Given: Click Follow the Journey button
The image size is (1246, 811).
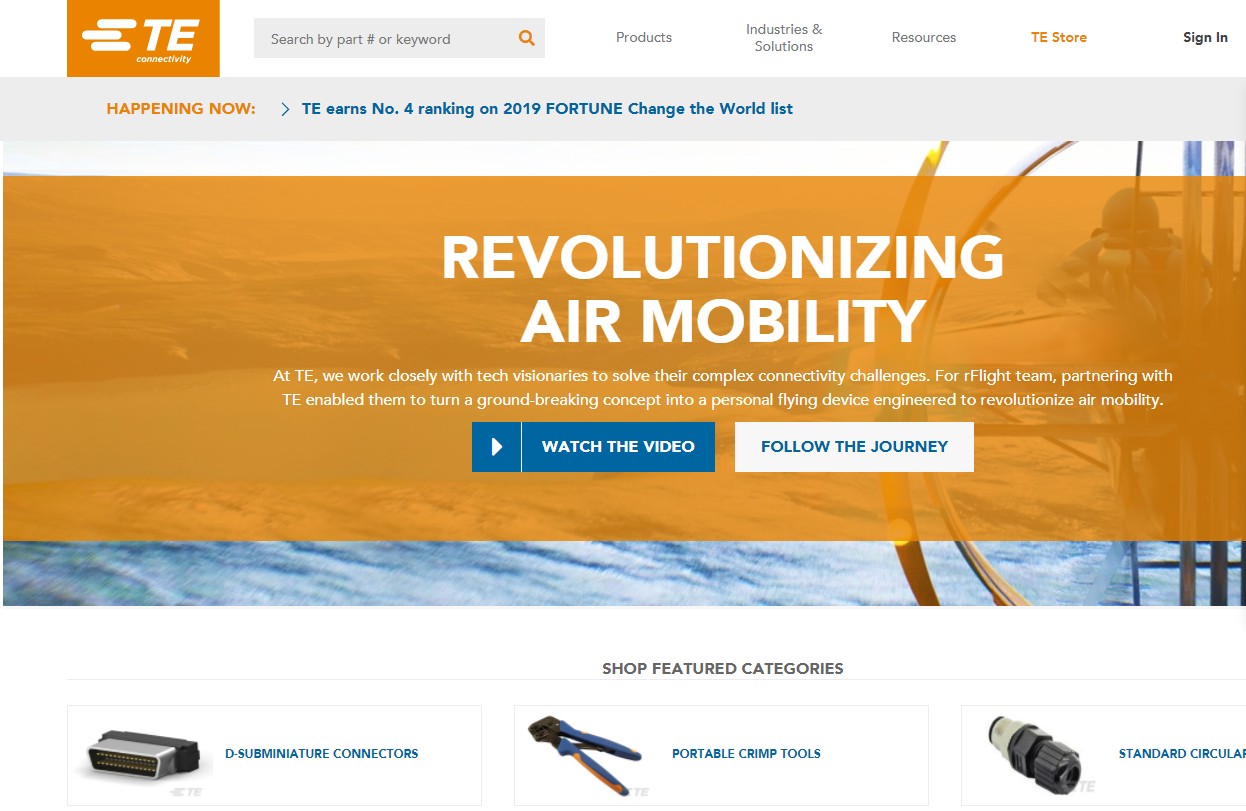Looking at the screenshot, I should click(x=854, y=447).
